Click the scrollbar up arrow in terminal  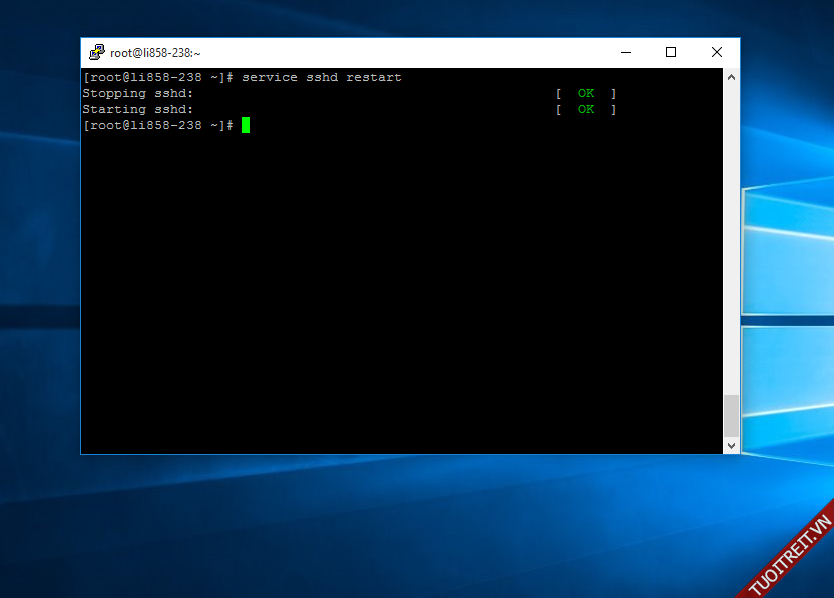731,77
